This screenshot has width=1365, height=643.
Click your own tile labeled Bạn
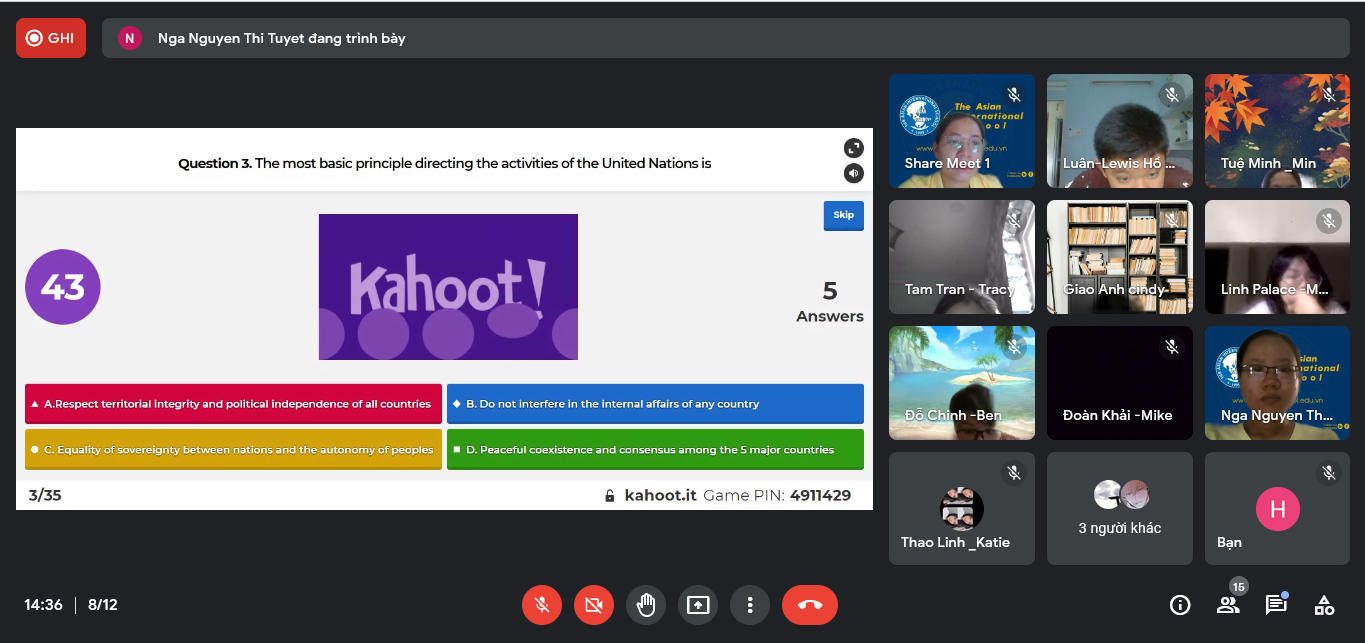coord(1278,509)
